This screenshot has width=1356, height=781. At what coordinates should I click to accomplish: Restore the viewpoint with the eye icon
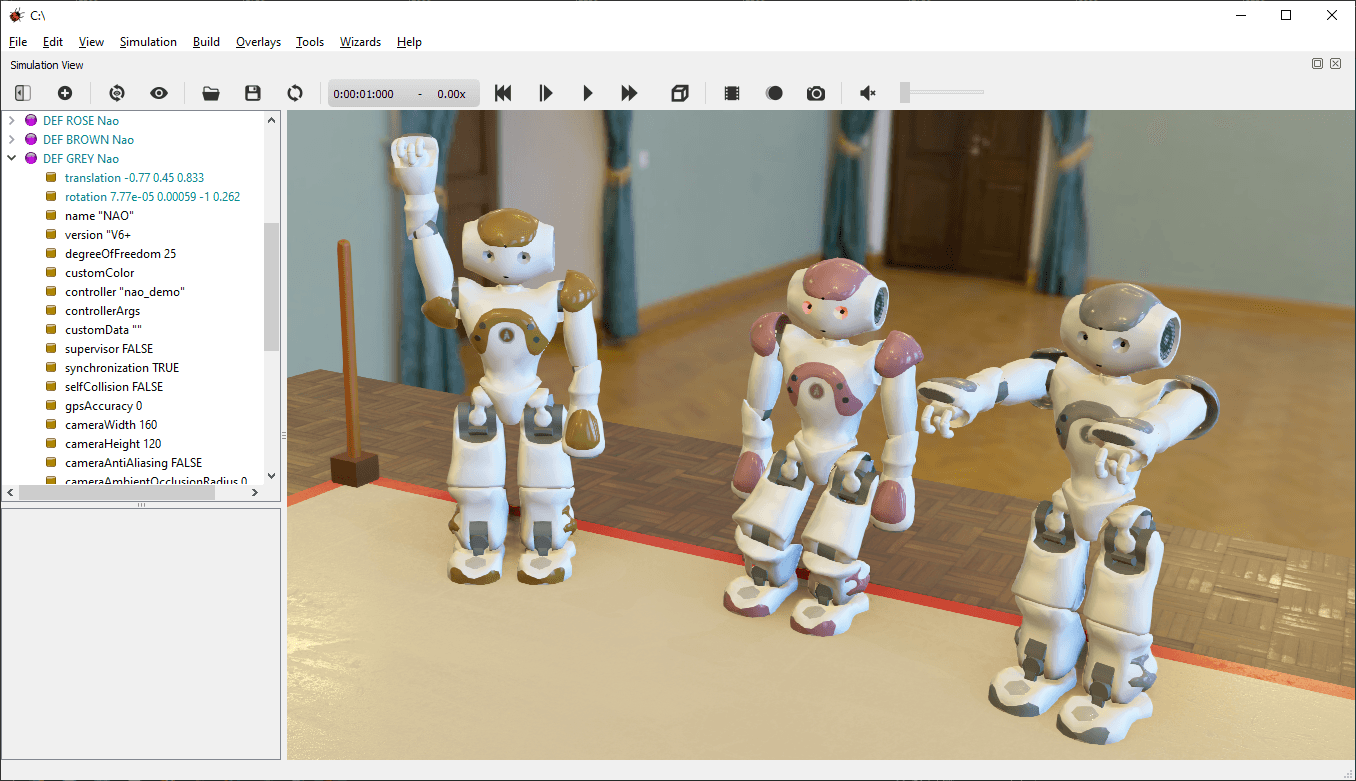(x=159, y=93)
